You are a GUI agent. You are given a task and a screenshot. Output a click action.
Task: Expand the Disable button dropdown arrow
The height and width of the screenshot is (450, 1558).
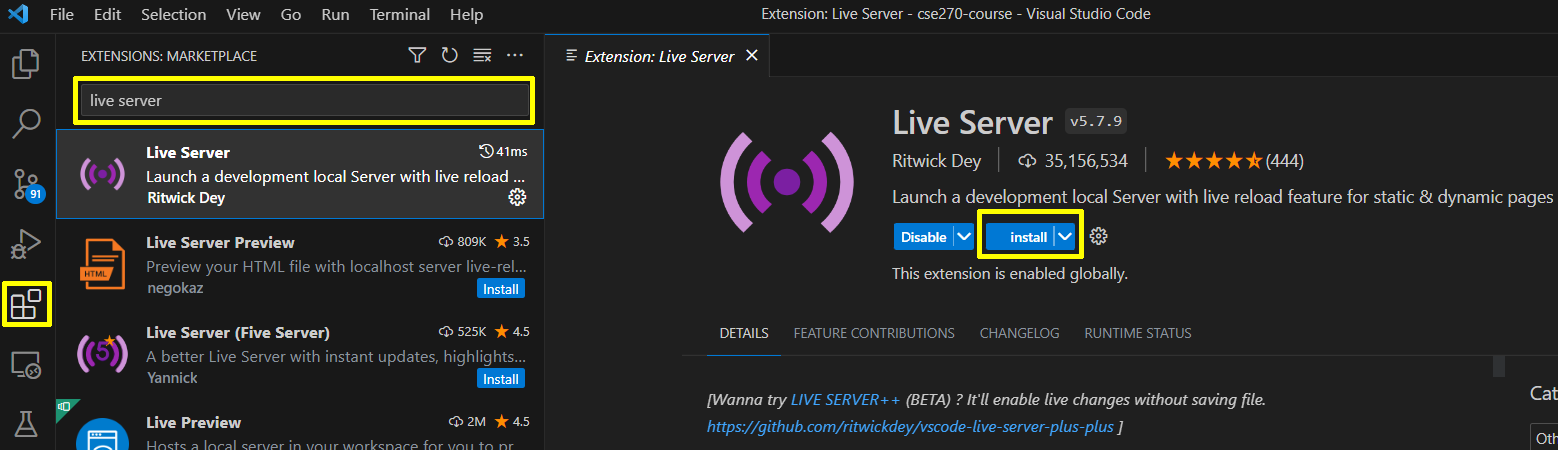[x=963, y=237]
